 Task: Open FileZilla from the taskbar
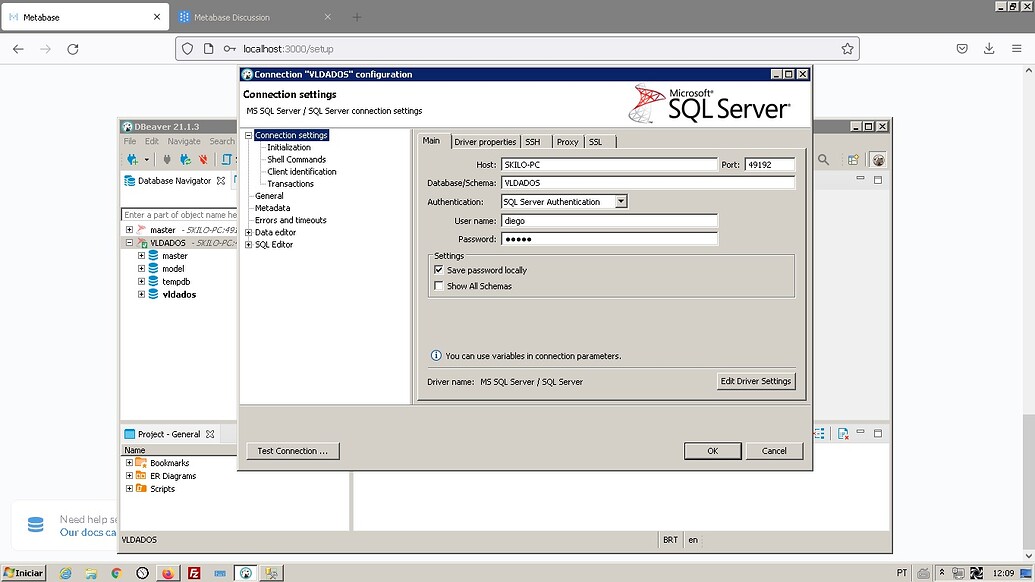tap(193, 573)
